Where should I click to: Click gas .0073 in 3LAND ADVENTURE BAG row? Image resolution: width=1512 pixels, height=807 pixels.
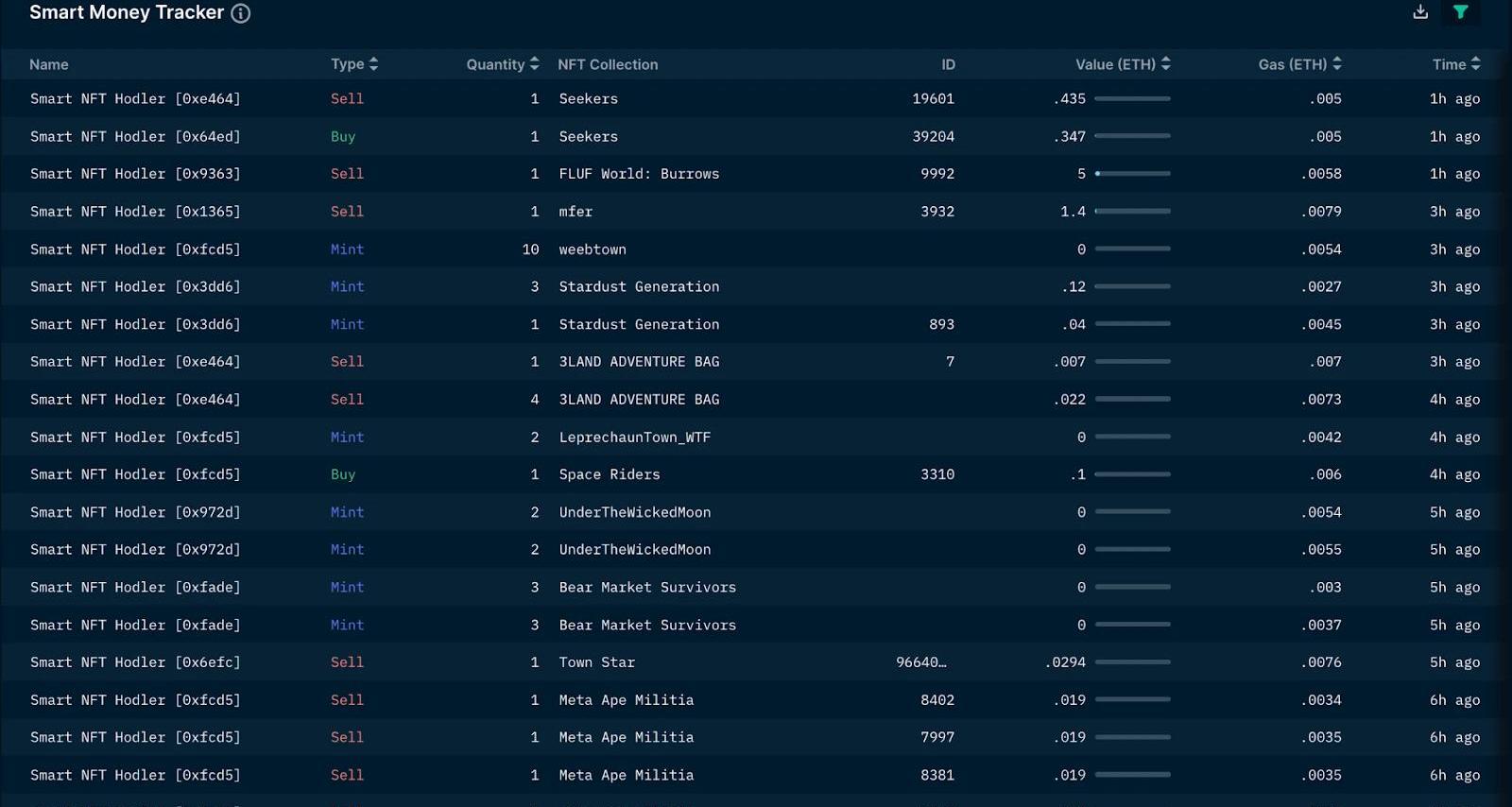coord(1321,400)
